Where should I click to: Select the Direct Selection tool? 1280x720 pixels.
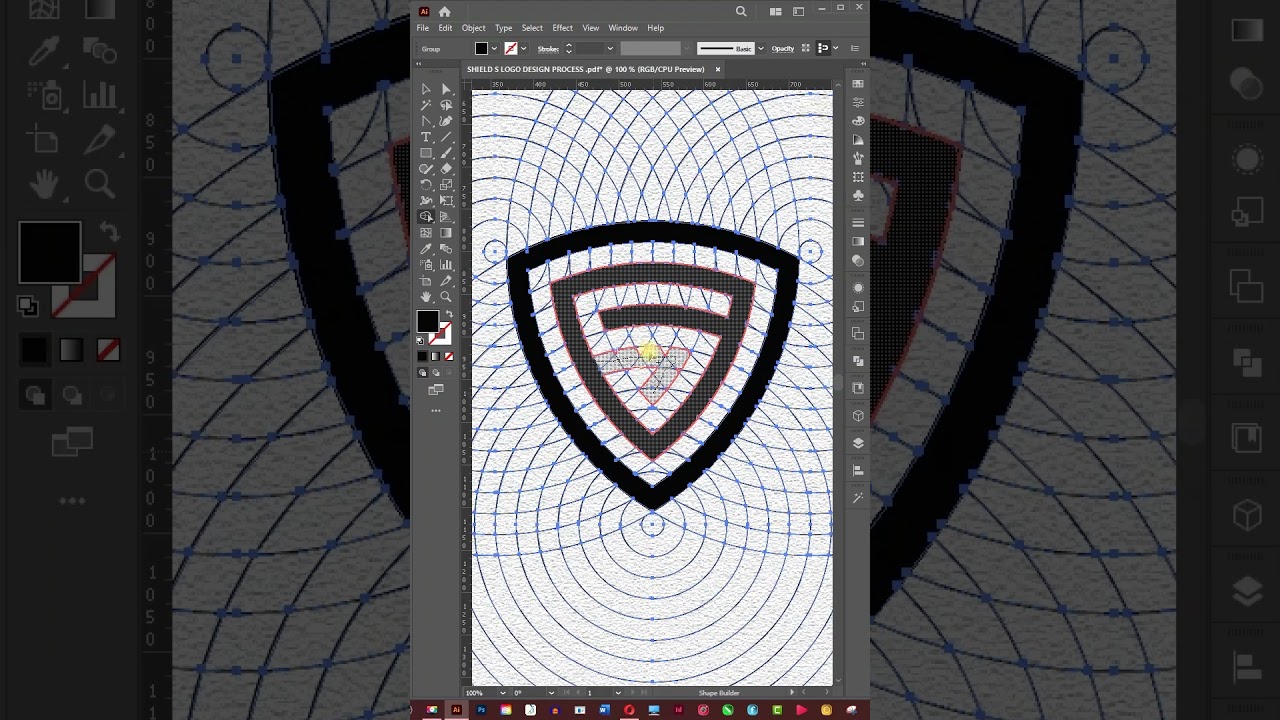[x=446, y=89]
